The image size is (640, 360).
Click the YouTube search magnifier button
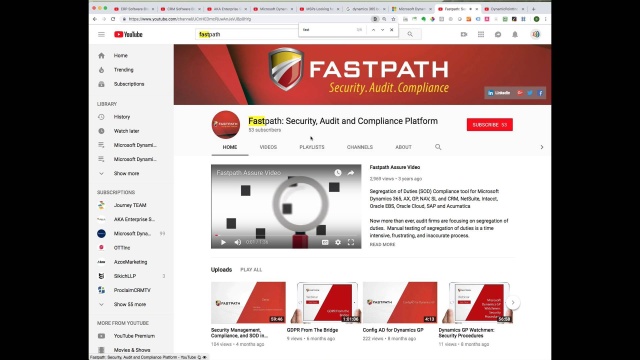[410, 34]
